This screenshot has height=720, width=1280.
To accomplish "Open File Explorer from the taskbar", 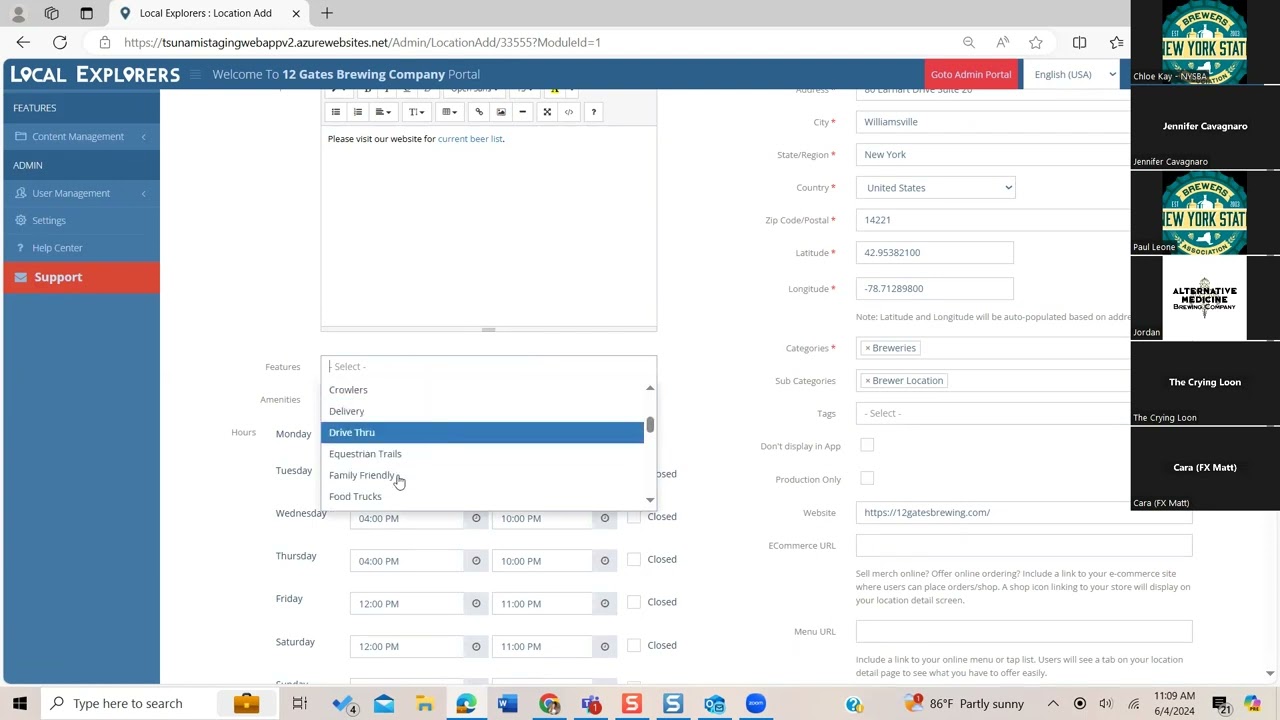I will coord(425,703).
